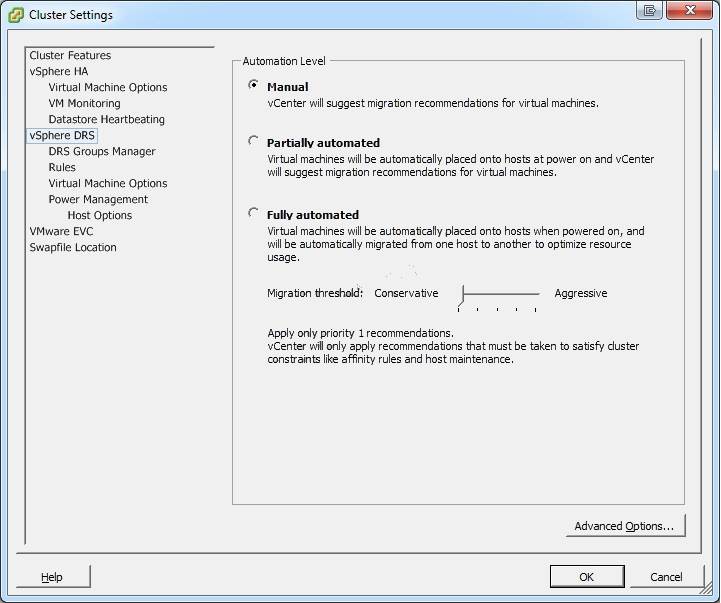Select VM Monitoring settings

tap(85, 103)
